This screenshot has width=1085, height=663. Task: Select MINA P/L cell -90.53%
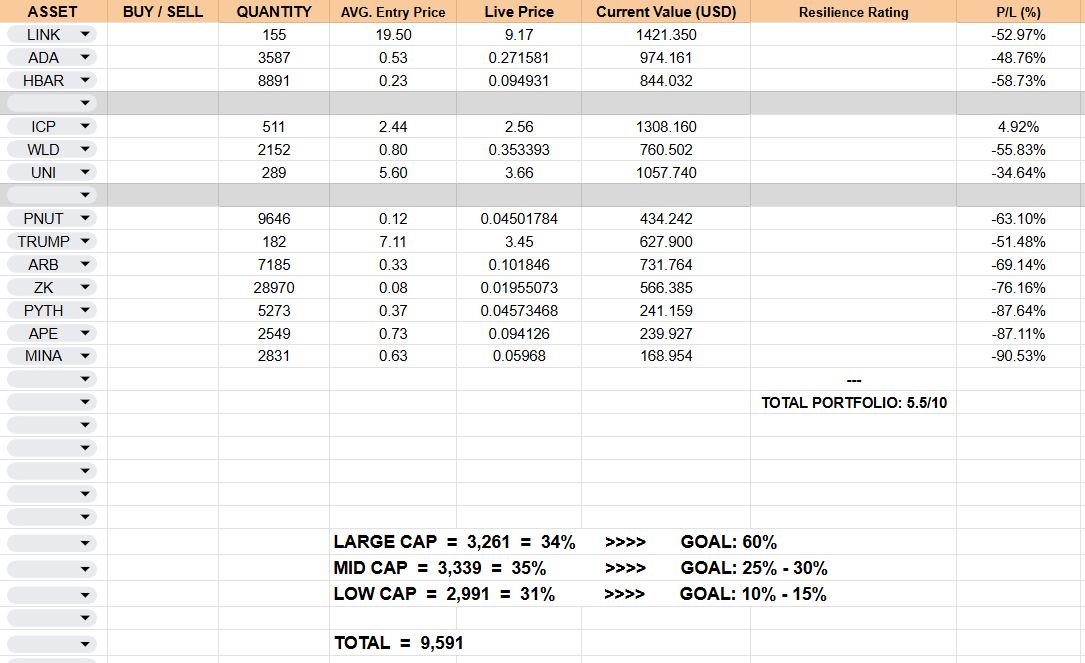(x=1018, y=356)
